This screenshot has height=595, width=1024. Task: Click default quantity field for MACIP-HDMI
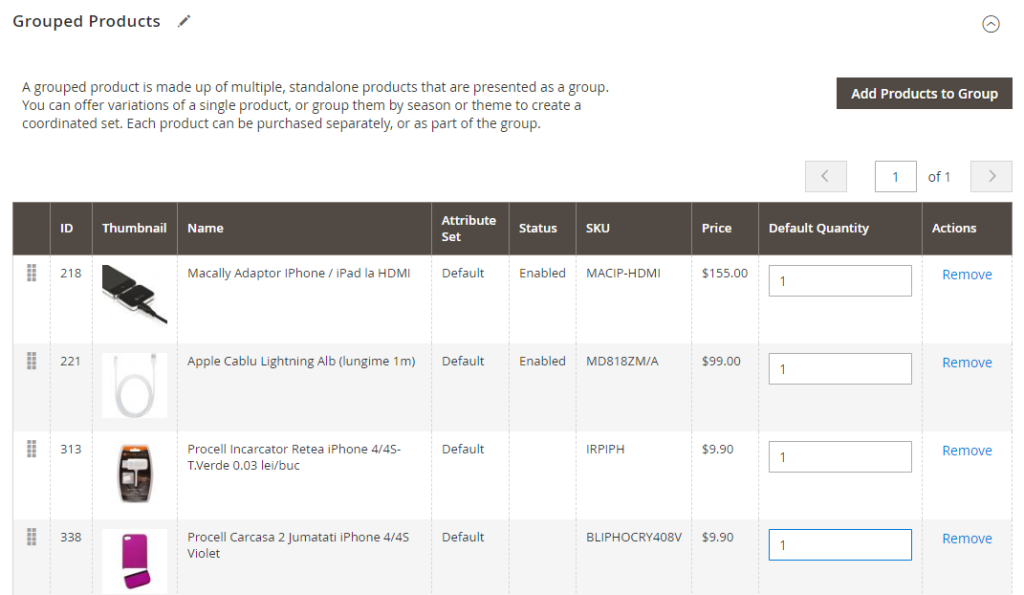pos(839,281)
